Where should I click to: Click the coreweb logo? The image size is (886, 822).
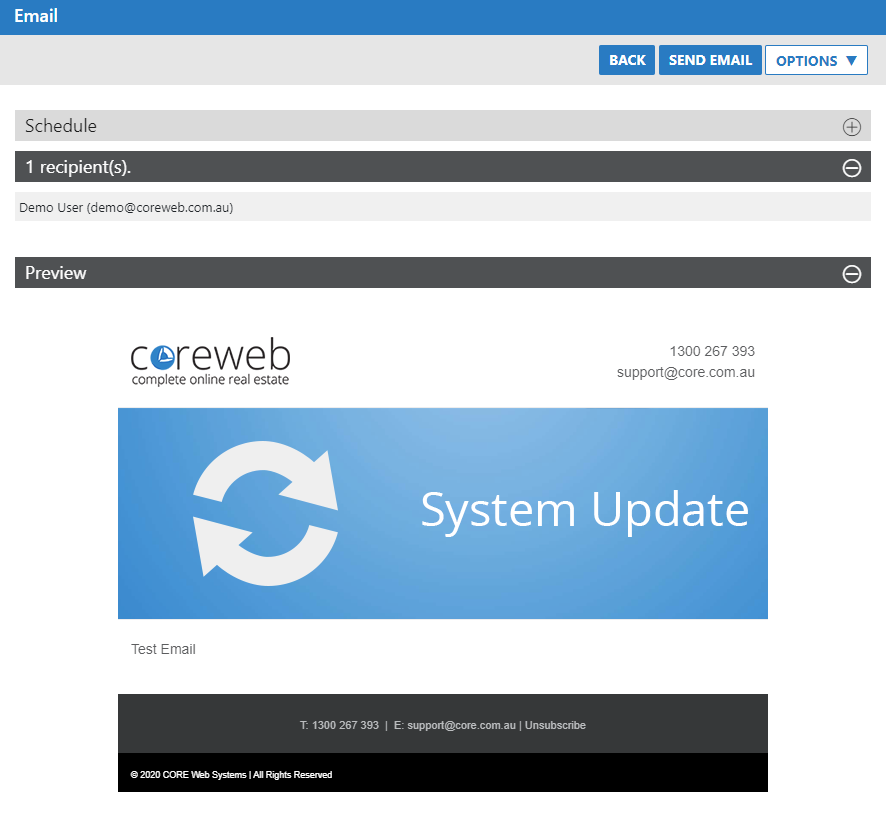pos(210,363)
